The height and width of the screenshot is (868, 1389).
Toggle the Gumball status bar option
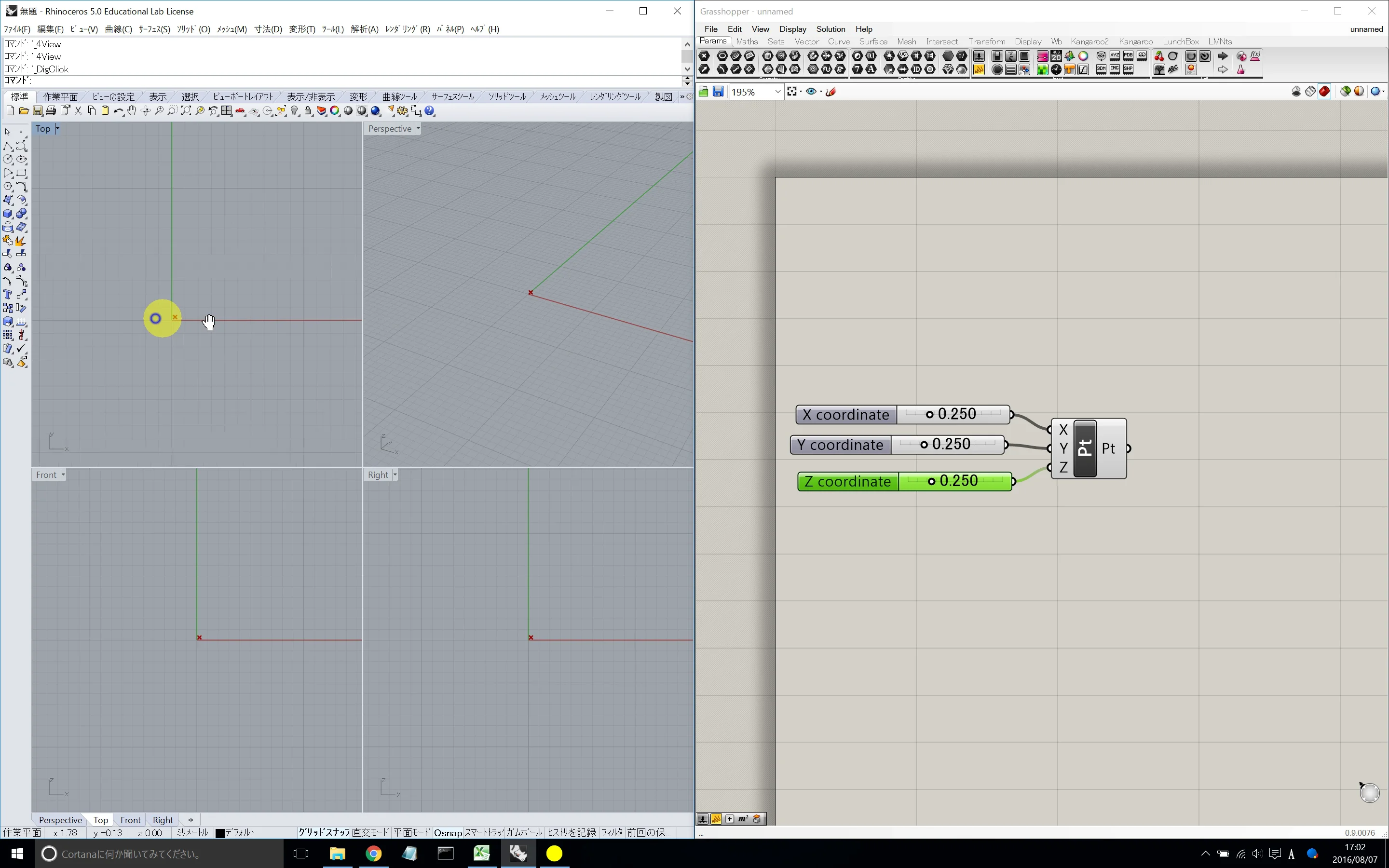tap(523, 832)
